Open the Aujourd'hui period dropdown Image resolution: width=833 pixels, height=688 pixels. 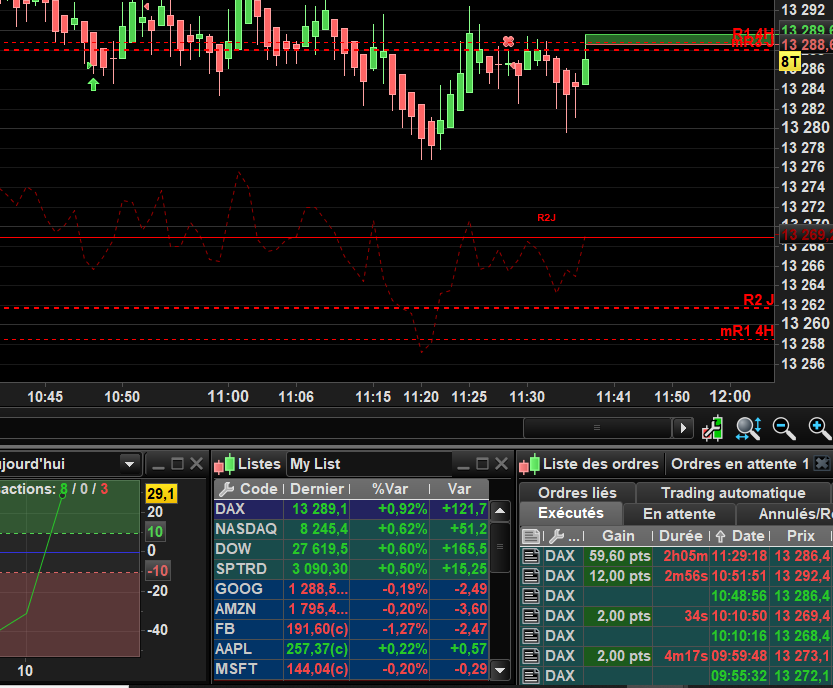click(129, 464)
